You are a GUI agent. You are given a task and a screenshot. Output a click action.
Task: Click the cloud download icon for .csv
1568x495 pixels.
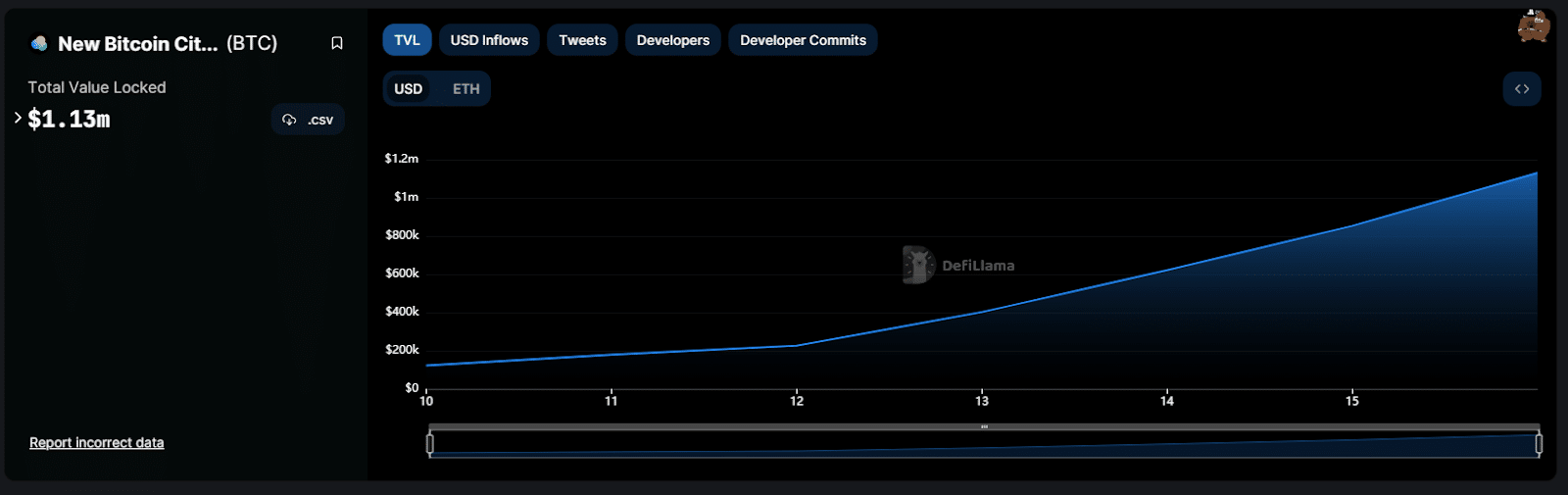click(289, 120)
